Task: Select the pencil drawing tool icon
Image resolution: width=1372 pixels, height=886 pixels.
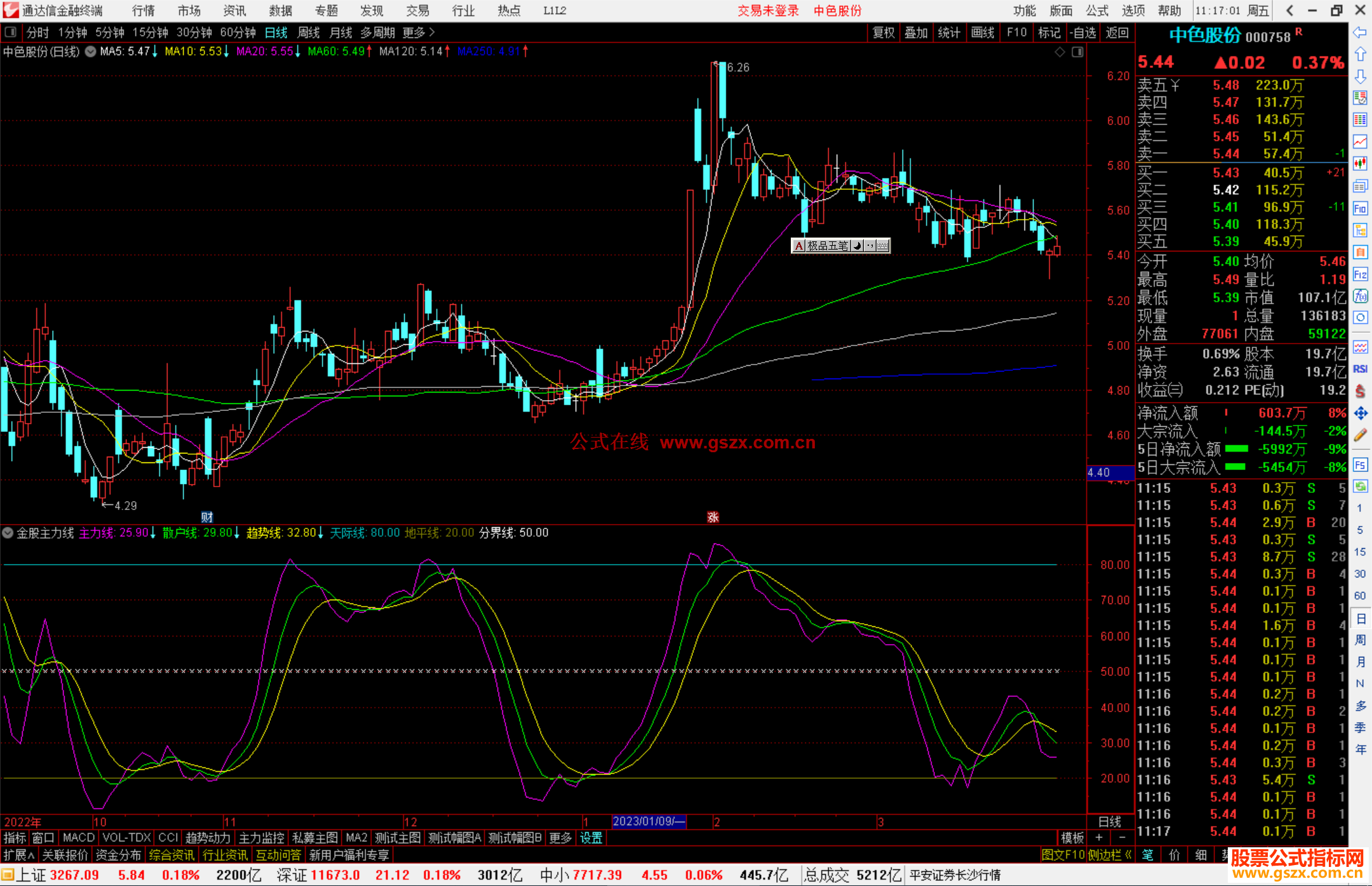Action: tap(1360, 435)
